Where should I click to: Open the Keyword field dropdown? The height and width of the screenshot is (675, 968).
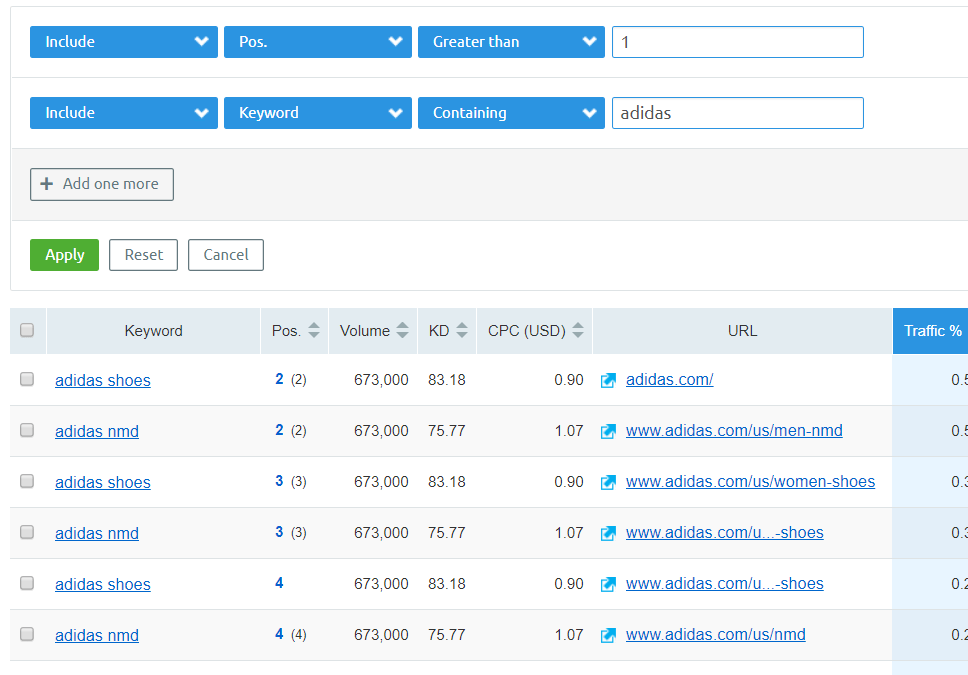point(317,113)
